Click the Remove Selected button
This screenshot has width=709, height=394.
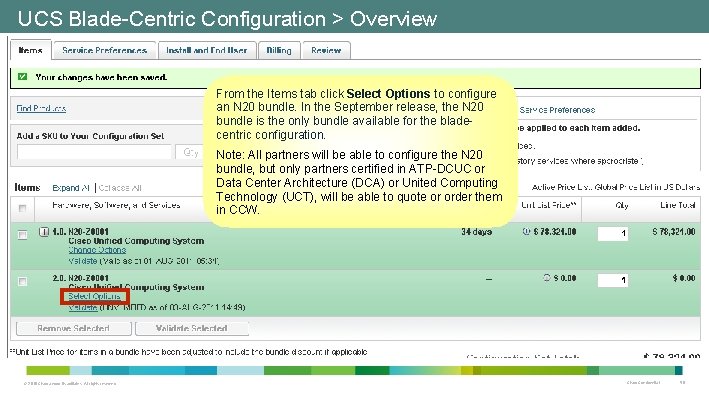(x=74, y=328)
